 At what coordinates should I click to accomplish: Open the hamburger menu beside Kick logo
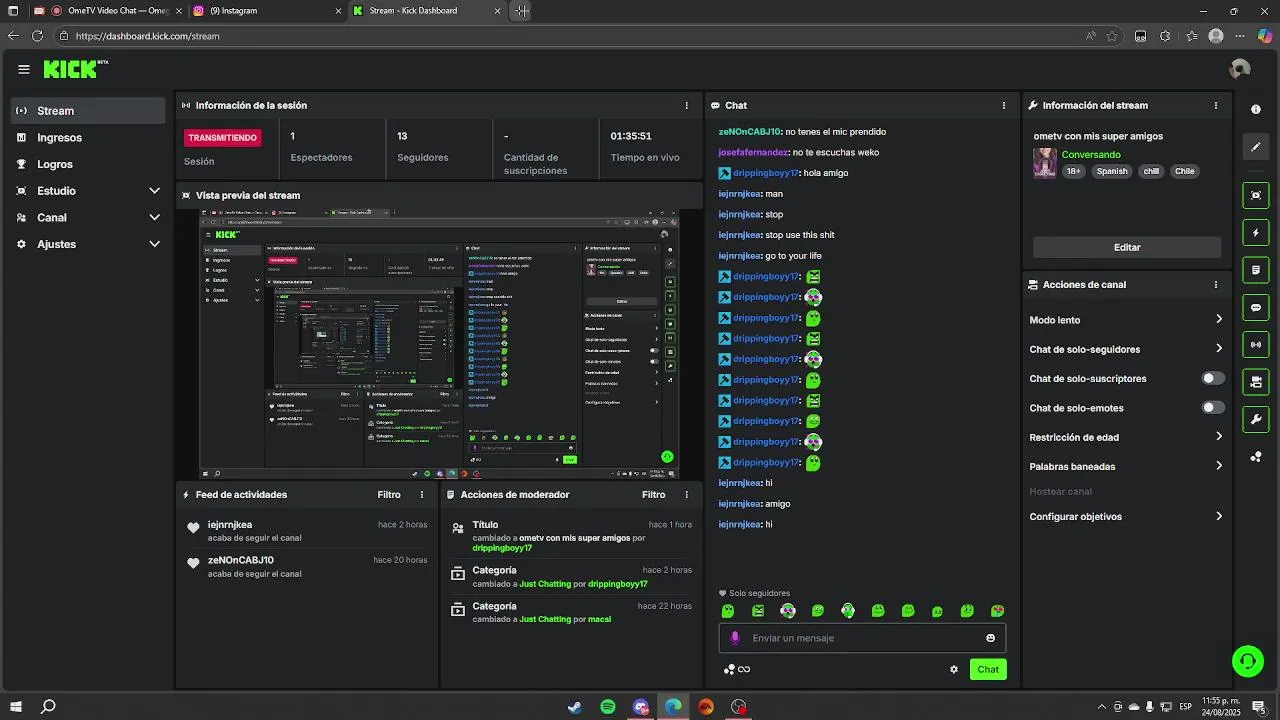[24, 70]
